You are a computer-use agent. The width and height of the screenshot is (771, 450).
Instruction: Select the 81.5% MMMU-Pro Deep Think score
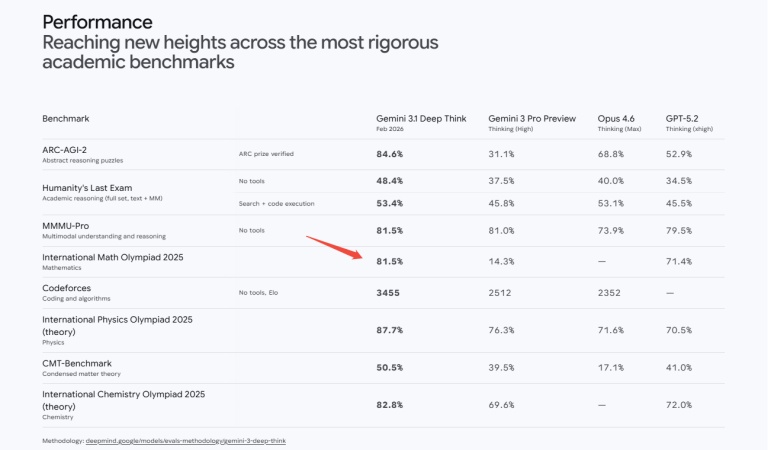click(x=389, y=231)
